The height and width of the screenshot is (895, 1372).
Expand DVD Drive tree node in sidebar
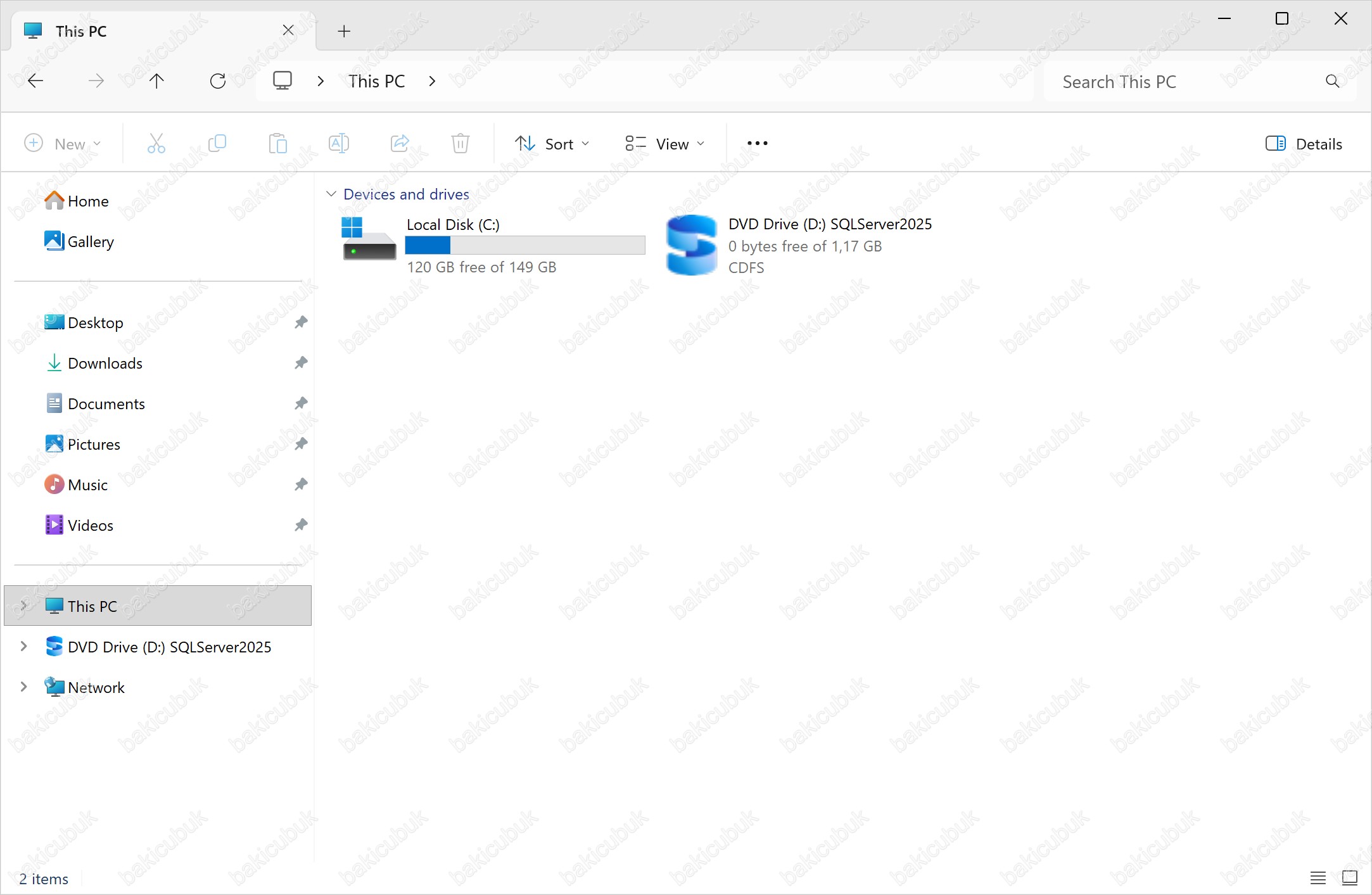tap(23, 646)
